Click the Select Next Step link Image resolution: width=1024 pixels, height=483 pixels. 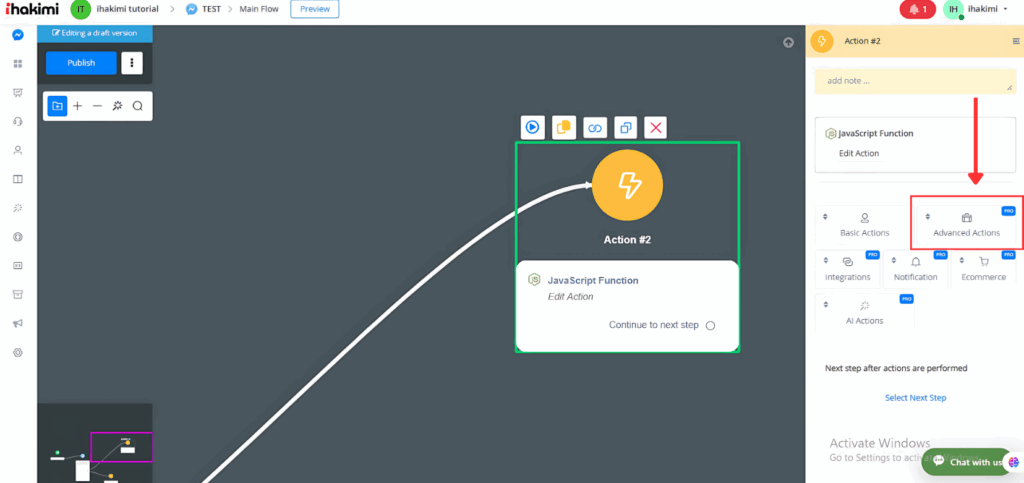coord(915,398)
